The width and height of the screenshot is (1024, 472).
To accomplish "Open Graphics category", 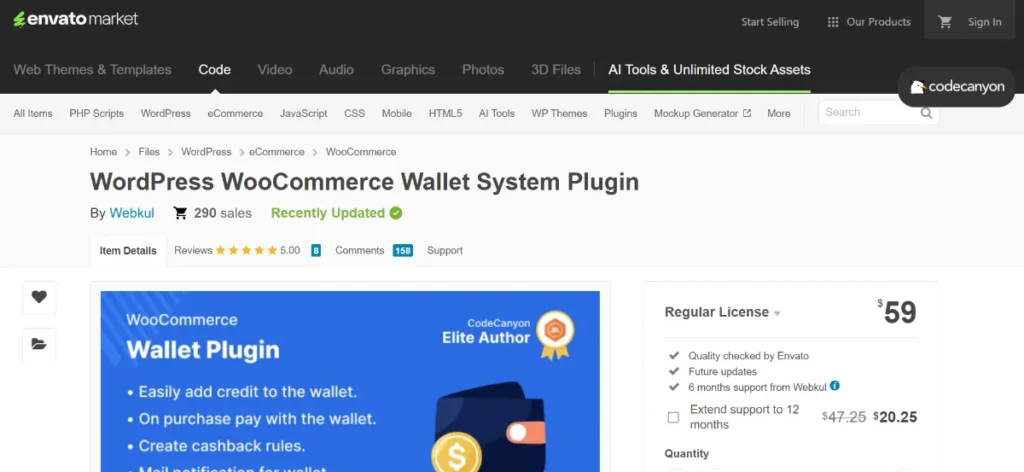I will click(x=408, y=70).
